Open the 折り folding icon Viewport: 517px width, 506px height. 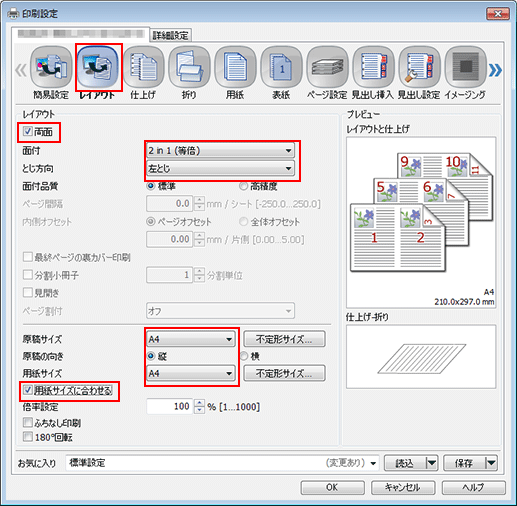click(189, 67)
